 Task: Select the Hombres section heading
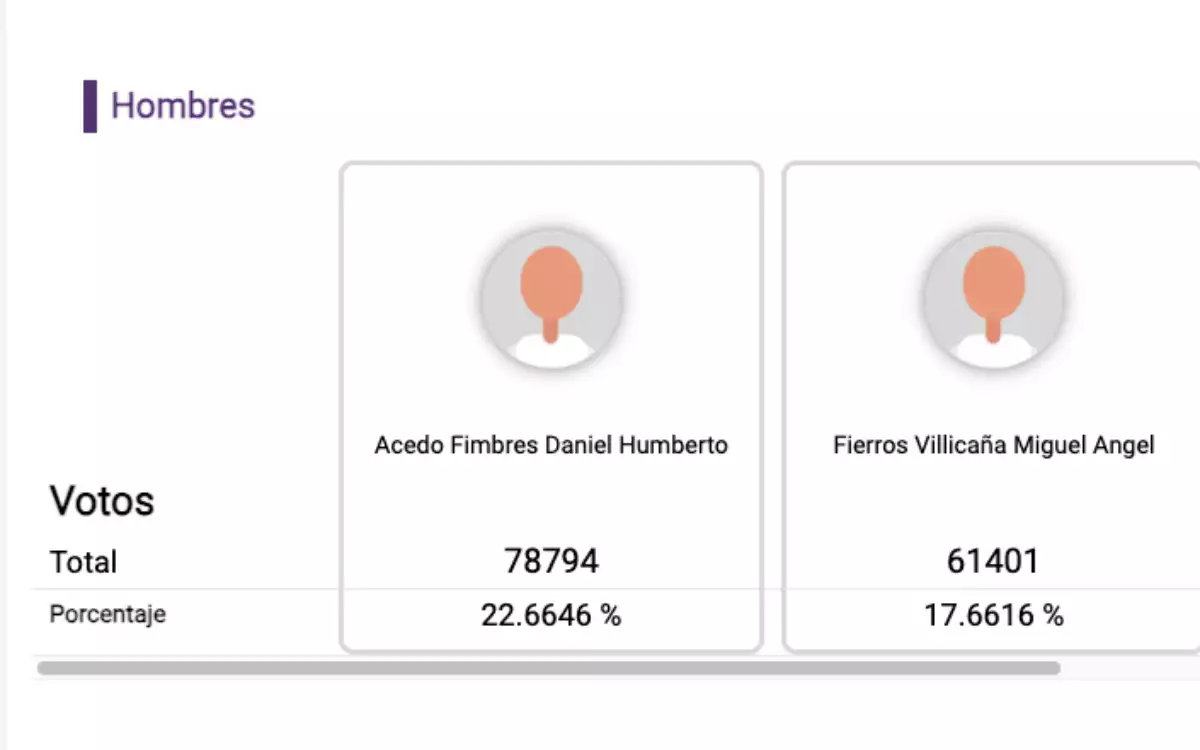[183, 106]
